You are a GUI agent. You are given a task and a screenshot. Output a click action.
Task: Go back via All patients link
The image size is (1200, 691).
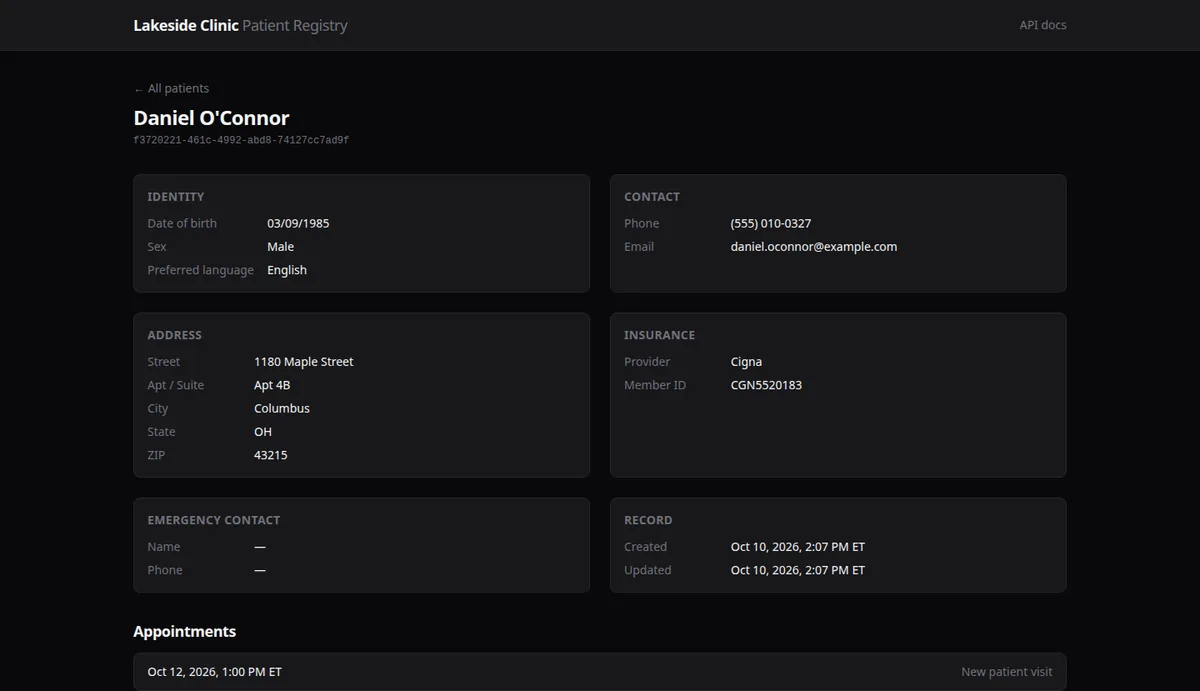pyautogui.click(x=171, y=88)
